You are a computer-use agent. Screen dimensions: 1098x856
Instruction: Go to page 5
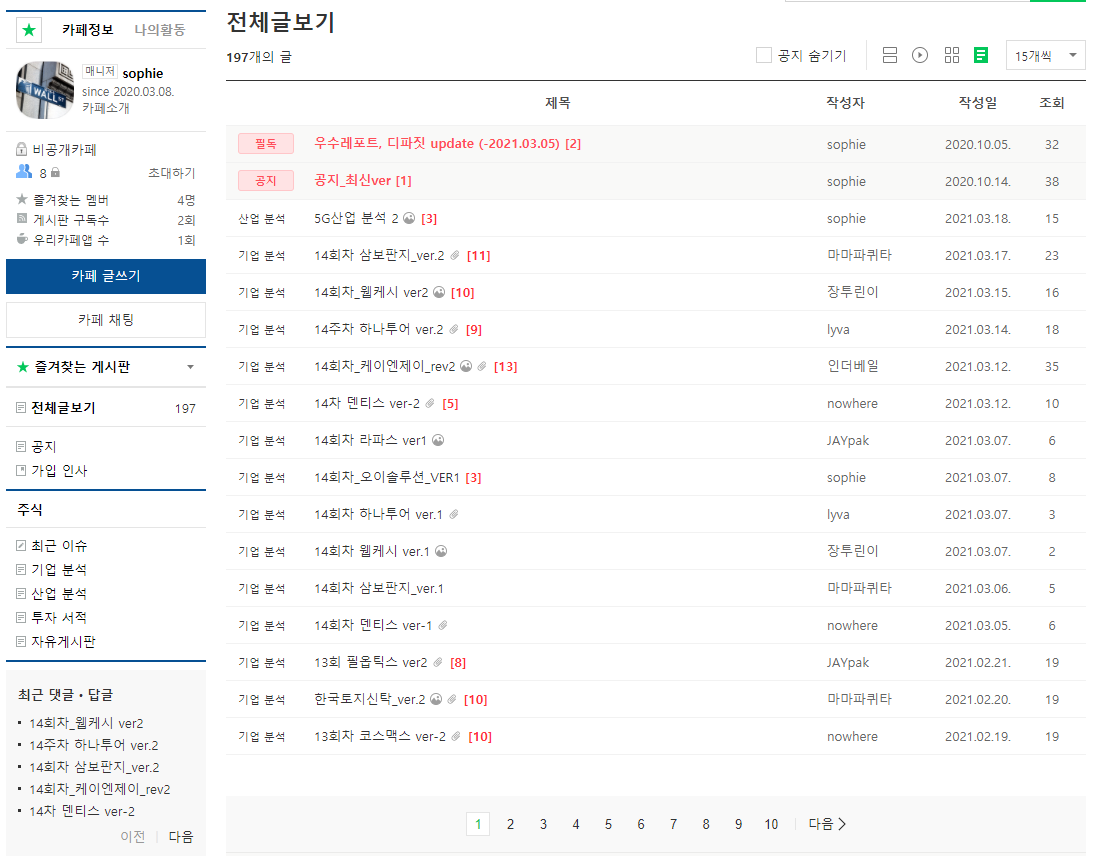(608, 824)
